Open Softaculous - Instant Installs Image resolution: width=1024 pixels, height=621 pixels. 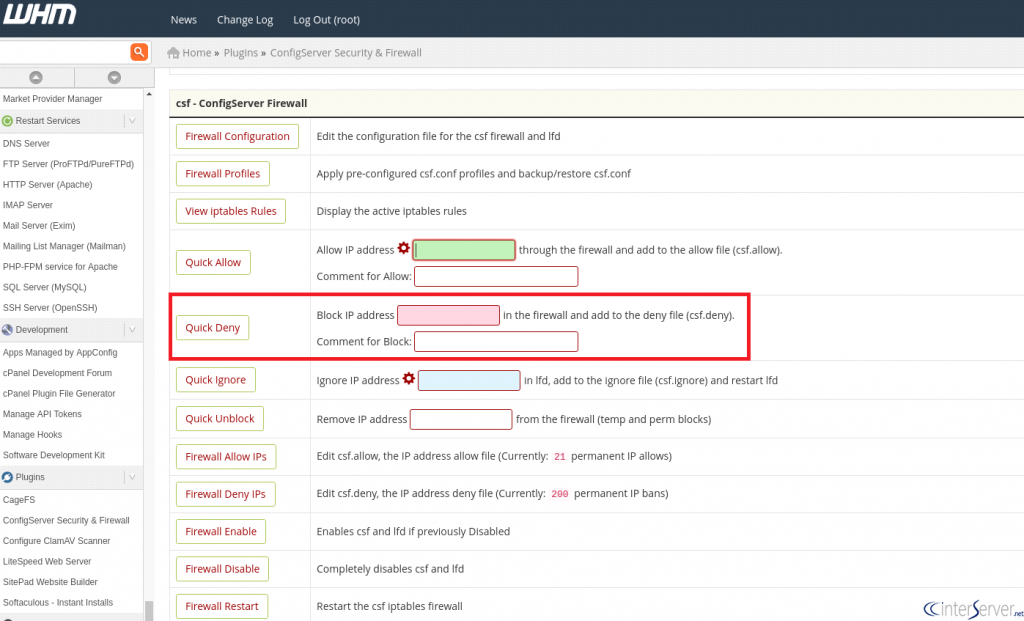tap(57, 603)
